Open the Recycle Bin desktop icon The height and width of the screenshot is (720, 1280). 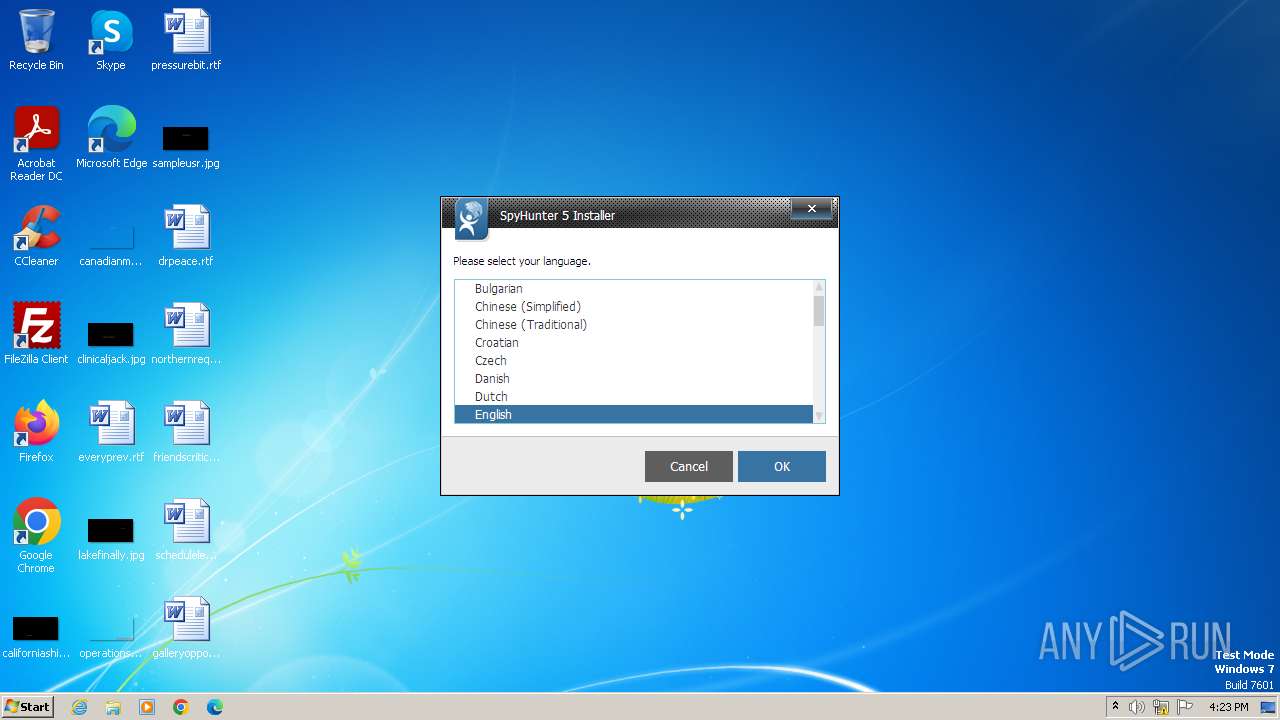coord(36,40)
